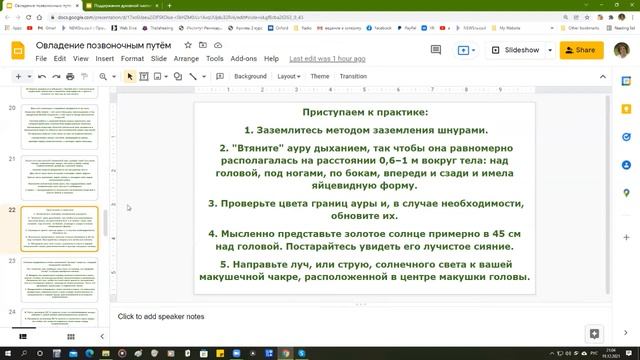
Task: Click the zoom magnifier tool
Action: (x=103, y=76)
